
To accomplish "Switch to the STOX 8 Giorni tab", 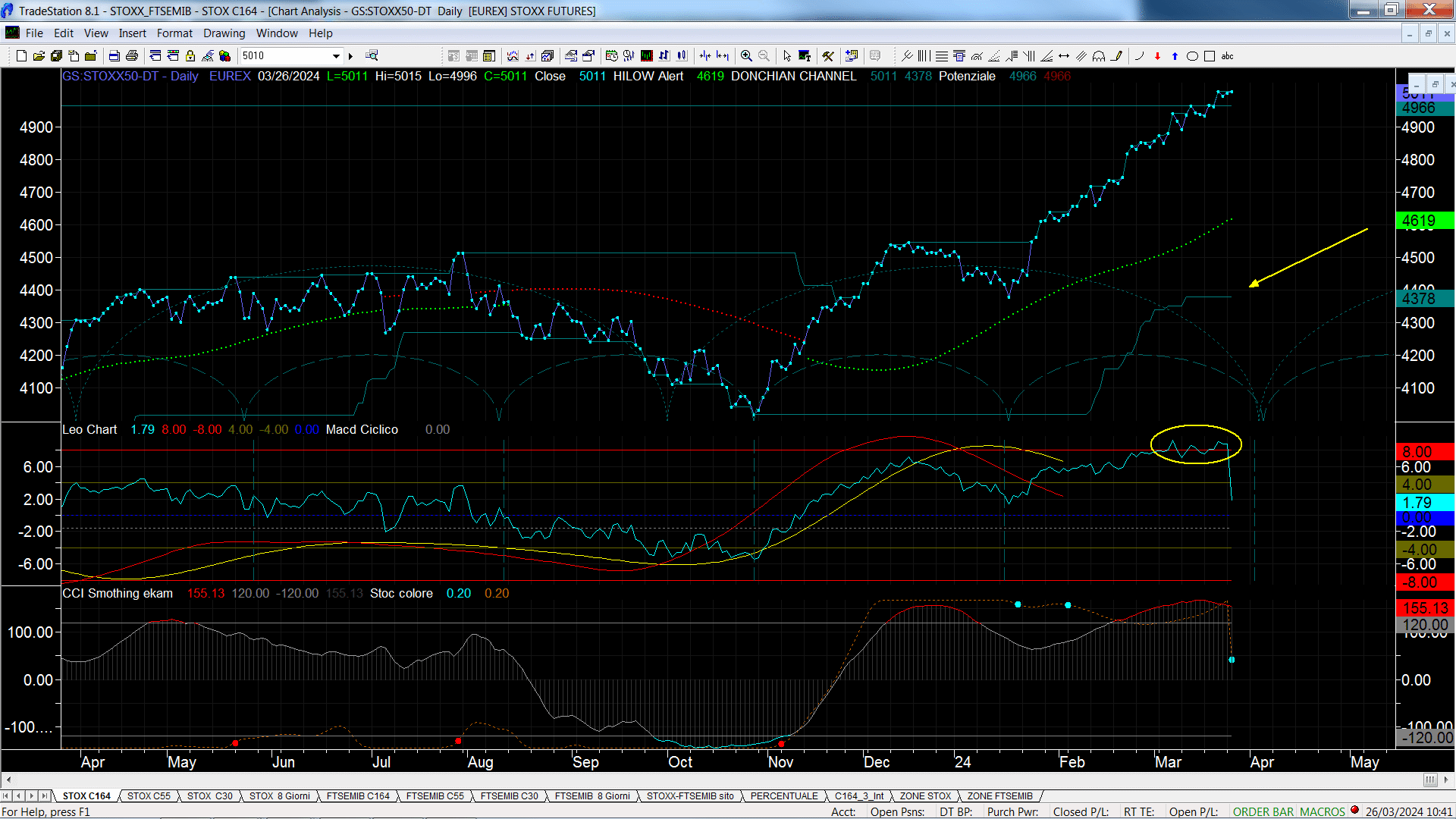I will tap(279, 796).
